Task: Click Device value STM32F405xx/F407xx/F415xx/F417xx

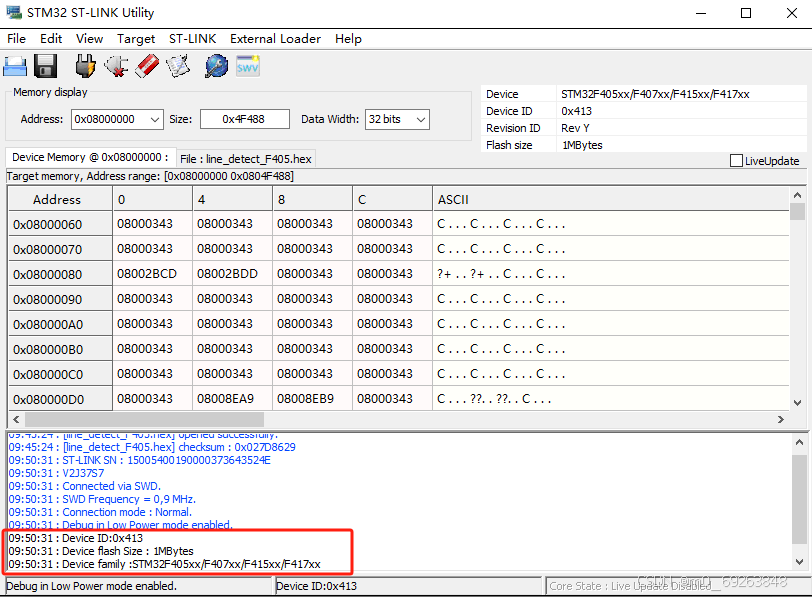Action: 655,94
